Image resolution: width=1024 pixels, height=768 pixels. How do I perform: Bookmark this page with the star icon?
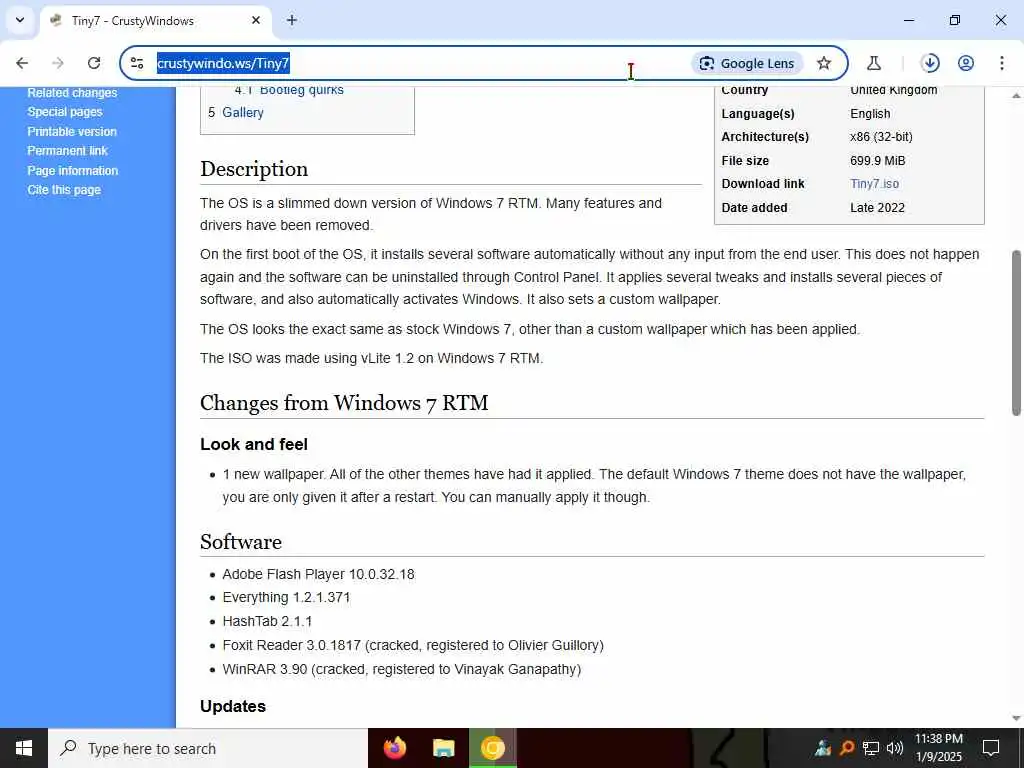(x=824, y=63)
